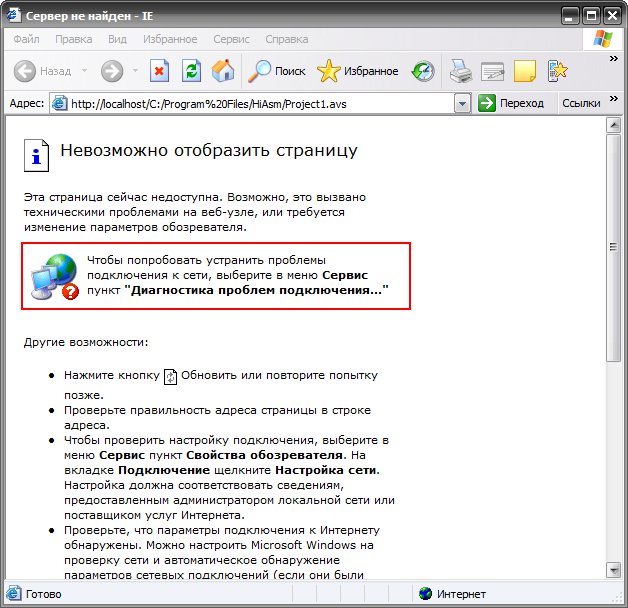Click the yellow sticky note toolbar icon
Image resolution: width=628 pixels, height=608 pixels.
[525, 71]
